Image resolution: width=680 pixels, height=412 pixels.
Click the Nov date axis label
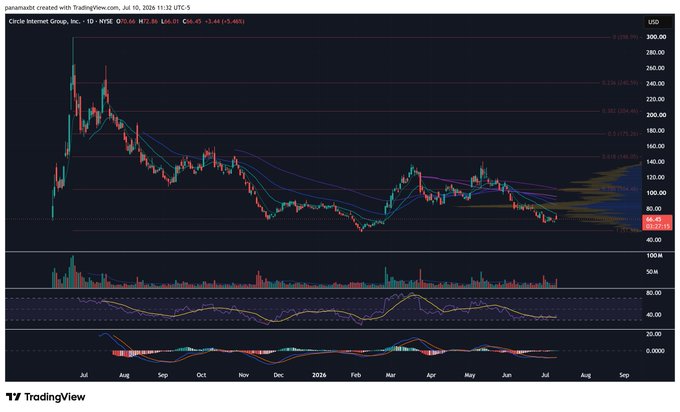pyautogui.click(x=244, y=375)
